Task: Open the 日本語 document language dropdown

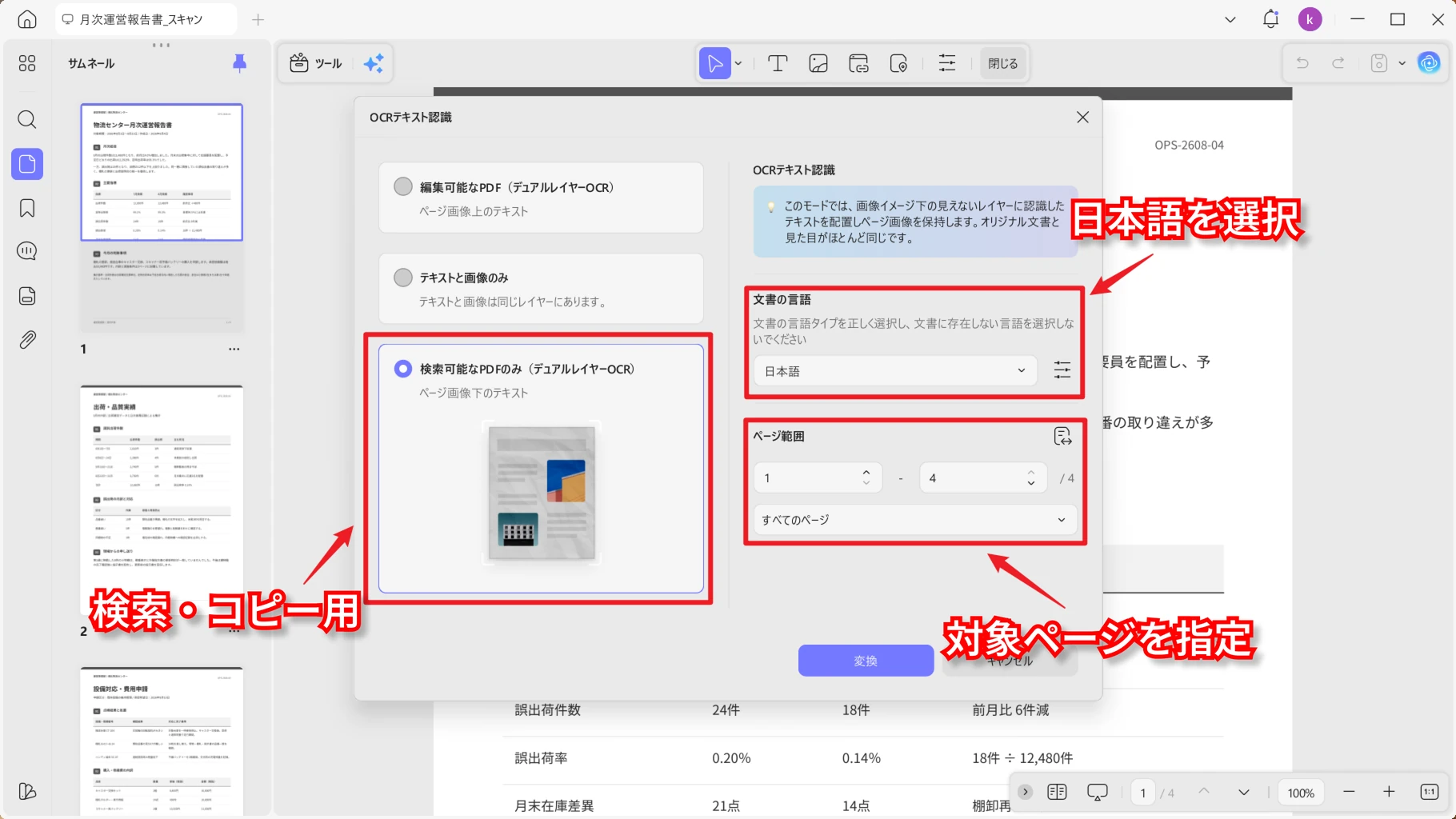Action: (895, 370)
